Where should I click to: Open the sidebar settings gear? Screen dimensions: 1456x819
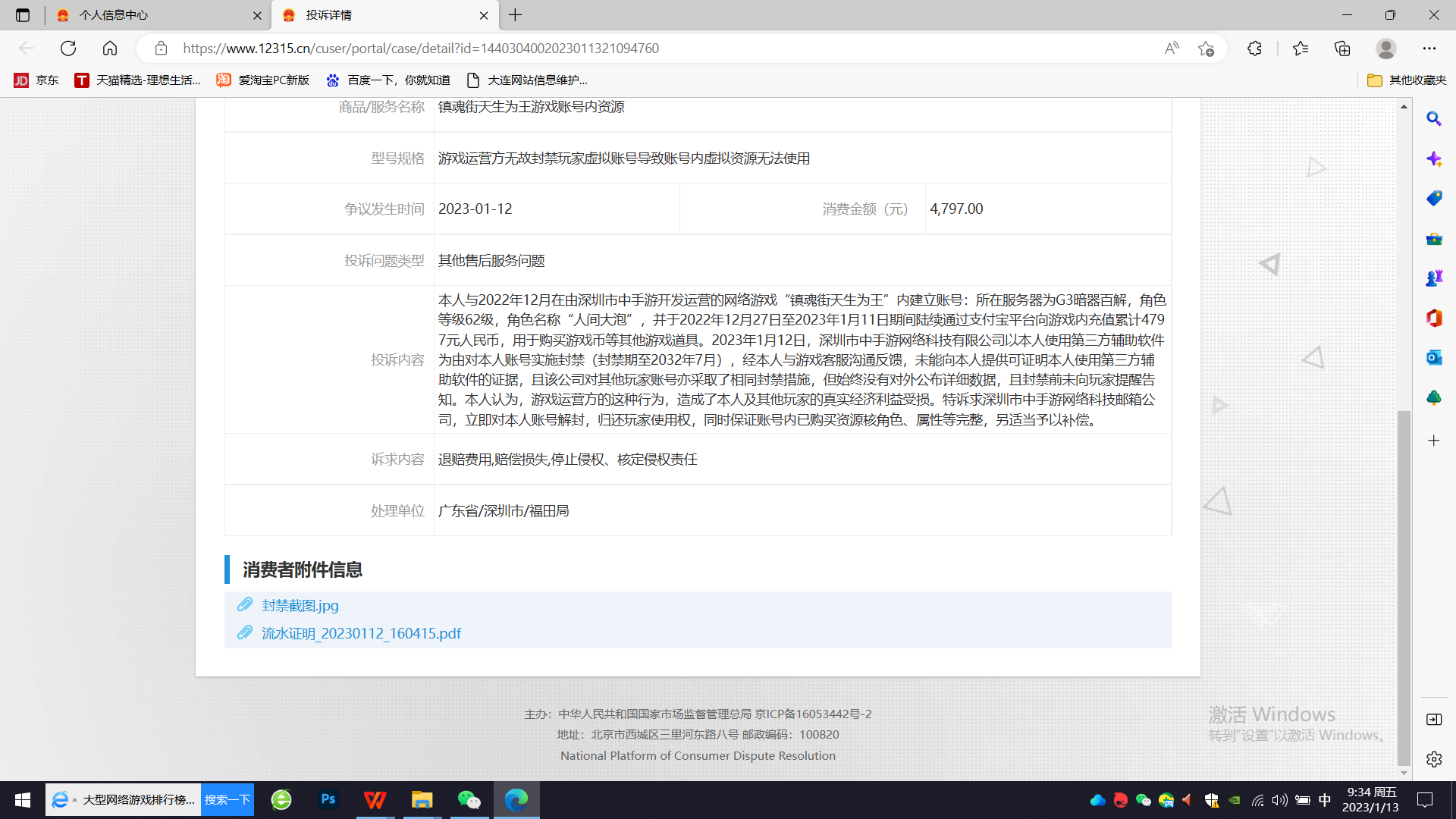click(x=1434, y=759)
